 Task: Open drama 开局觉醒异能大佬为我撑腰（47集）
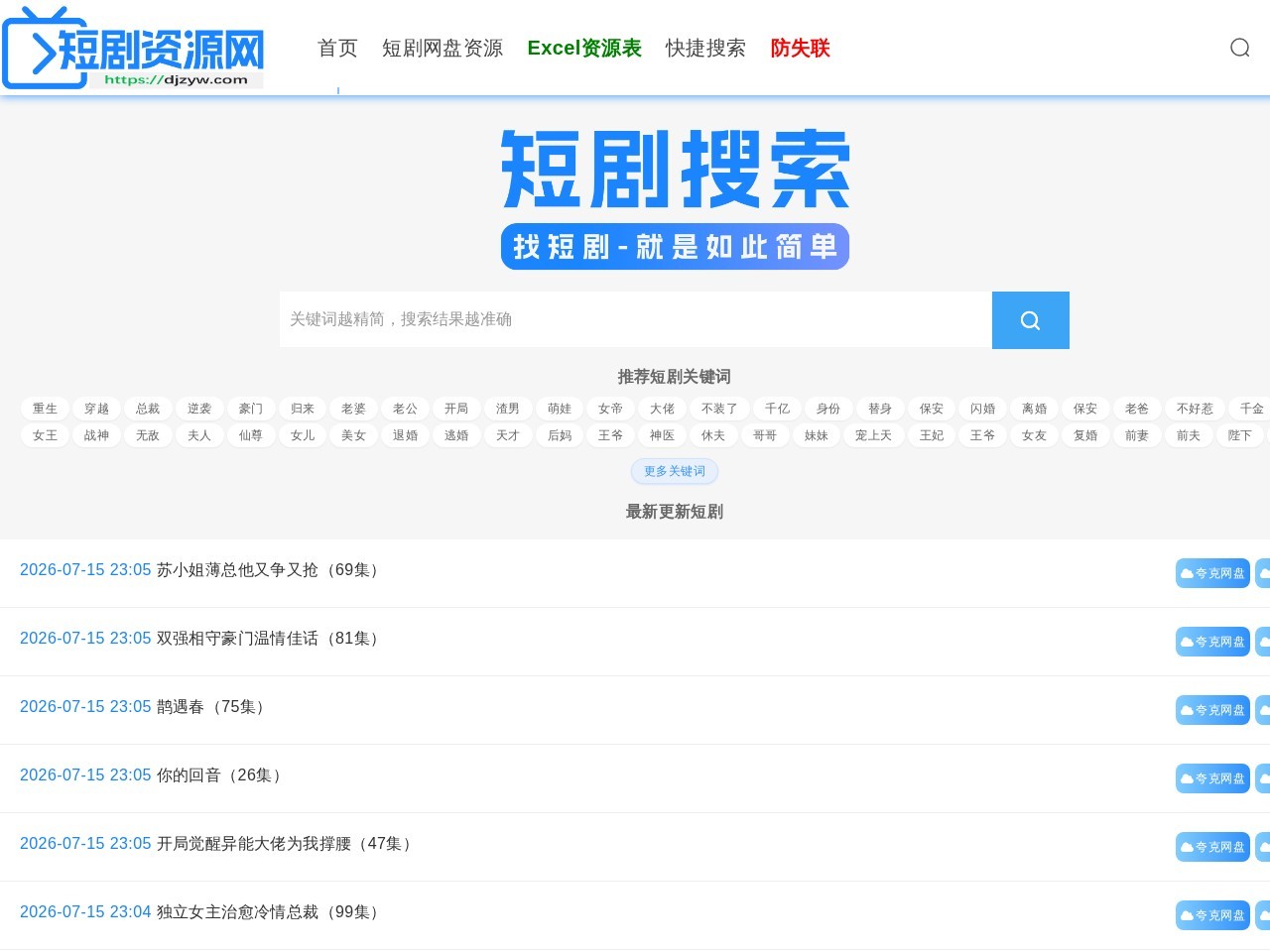pos(287,844)
